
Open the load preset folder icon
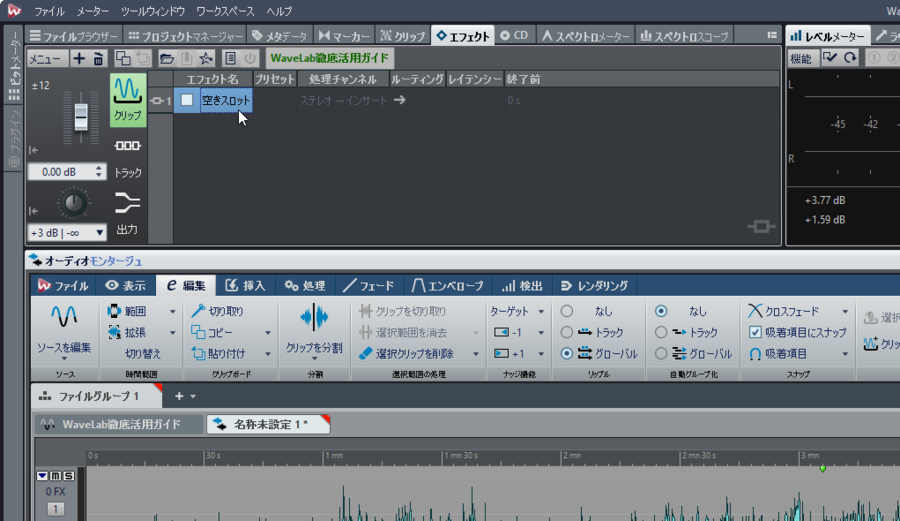[167, 59]
